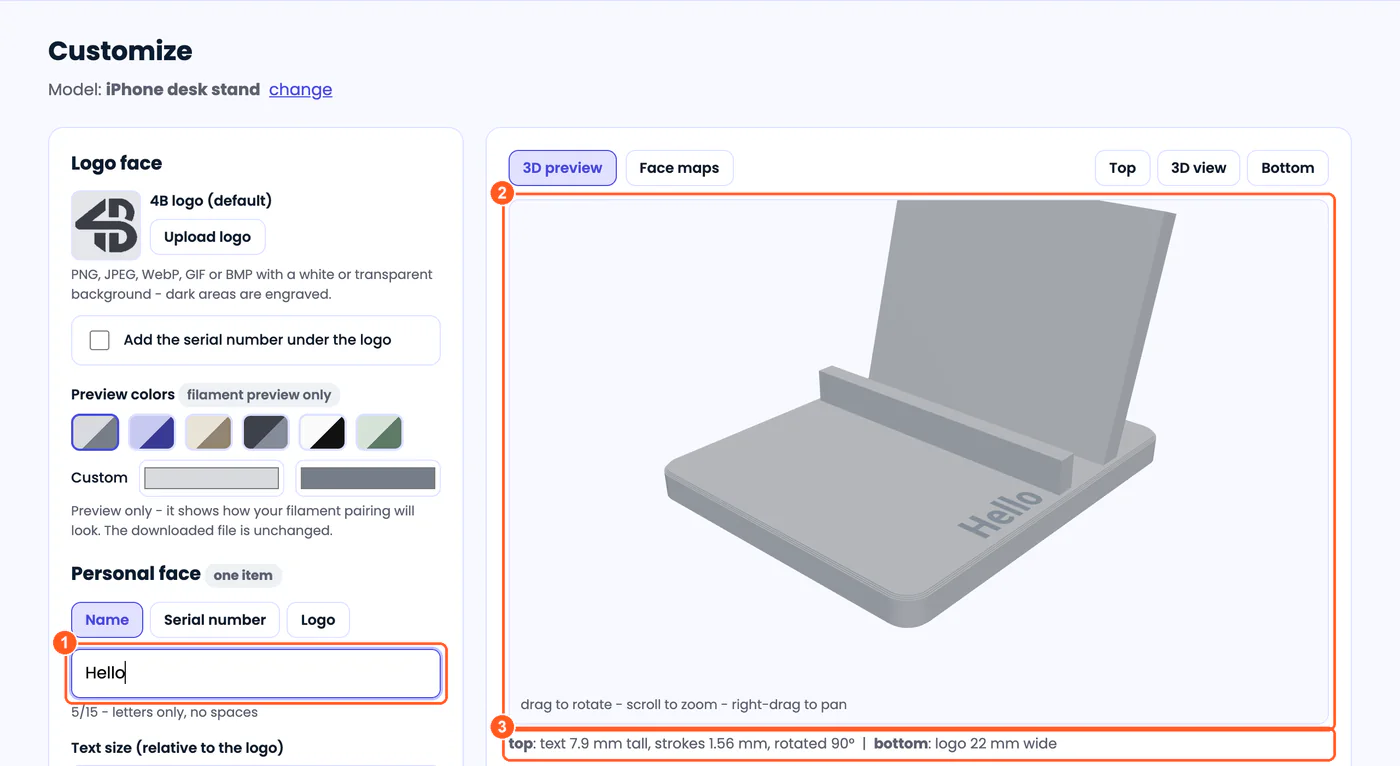The height and width of the screenshot is (766, 1400).
Task: Switch the camera to Top view
Action: tap(1122, 168)
